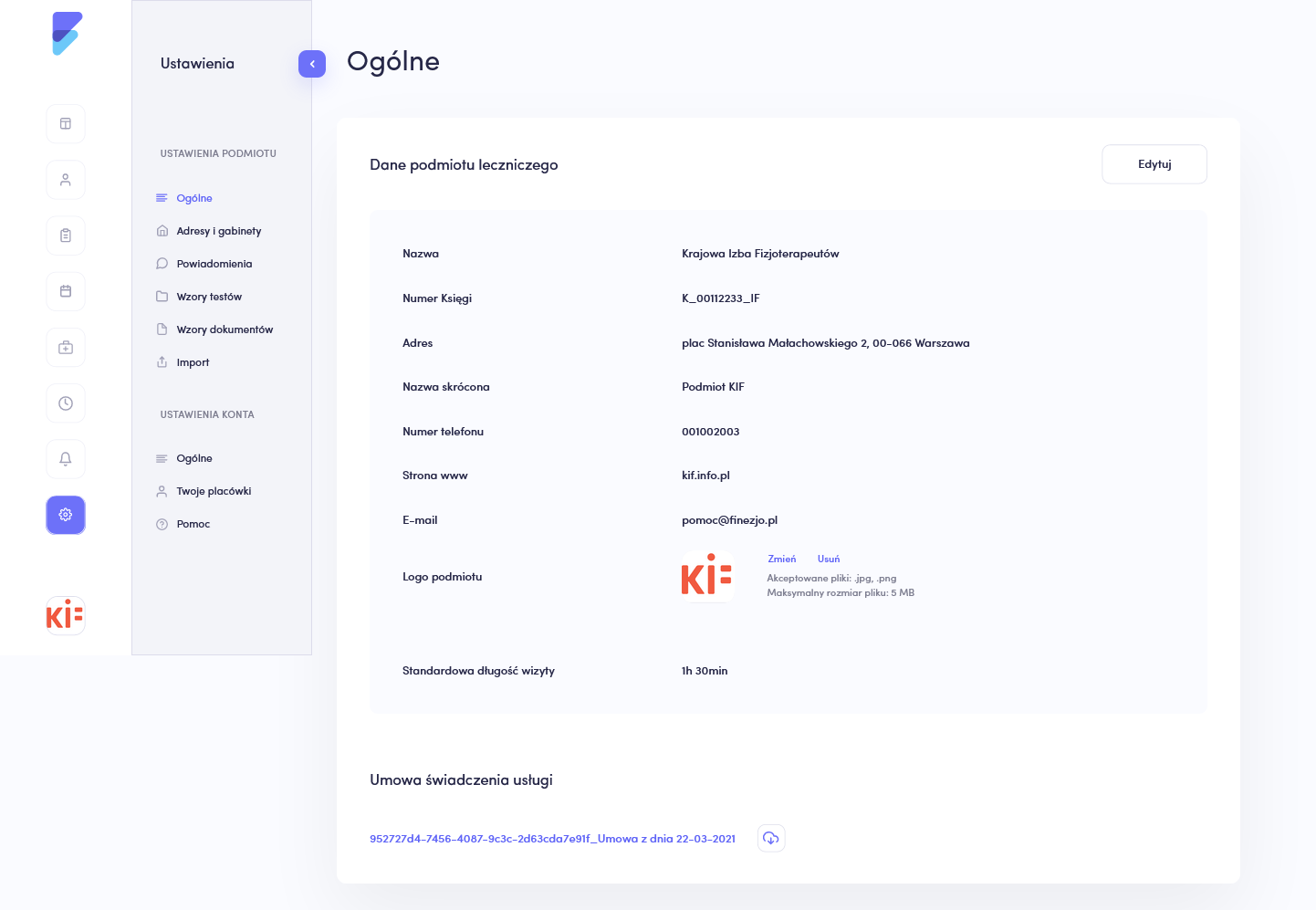Click the Adresy i gabinety house icon
Viewport: 1316px width, 910px height.
tap(162, 231)
